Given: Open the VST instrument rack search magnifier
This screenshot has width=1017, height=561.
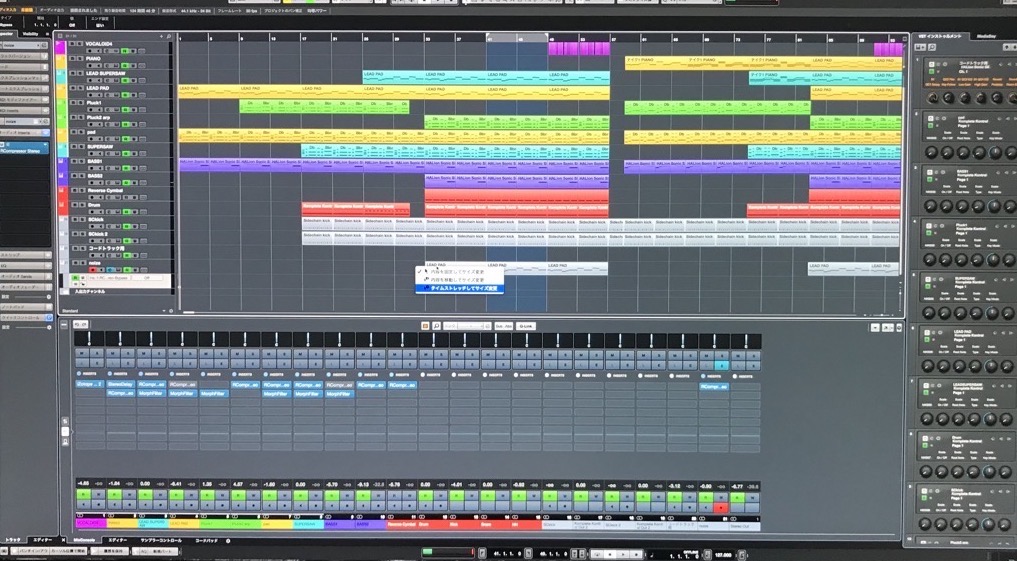Looking at the screenshot, I should point(932,47).
